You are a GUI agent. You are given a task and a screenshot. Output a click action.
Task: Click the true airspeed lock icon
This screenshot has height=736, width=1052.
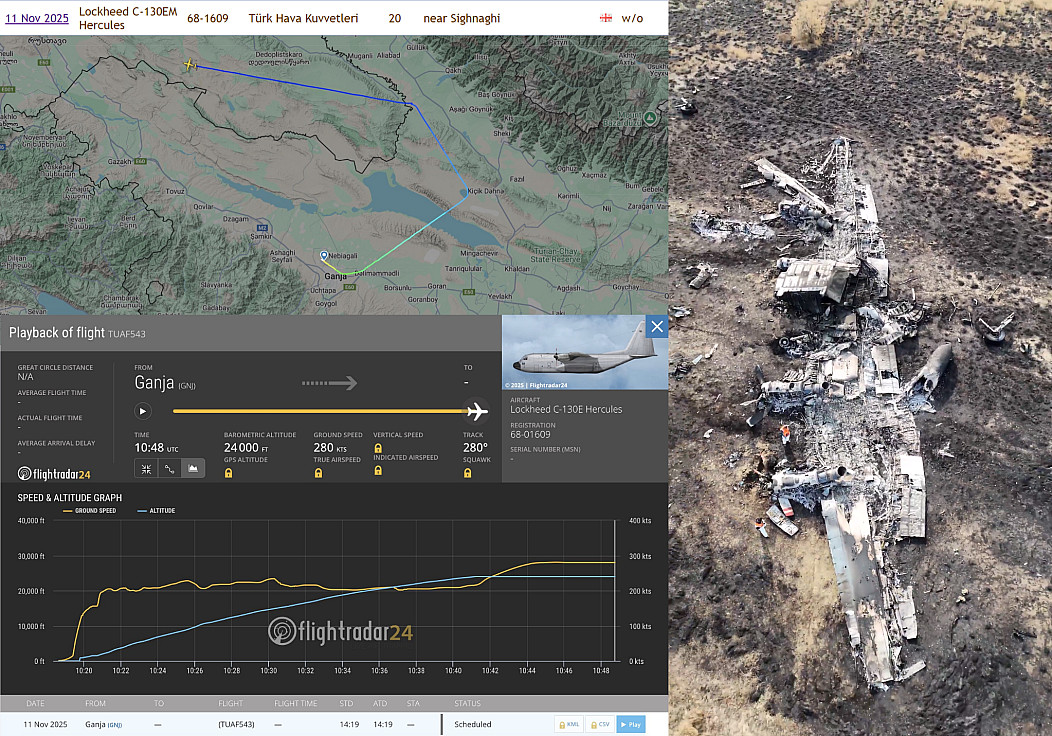318,473
